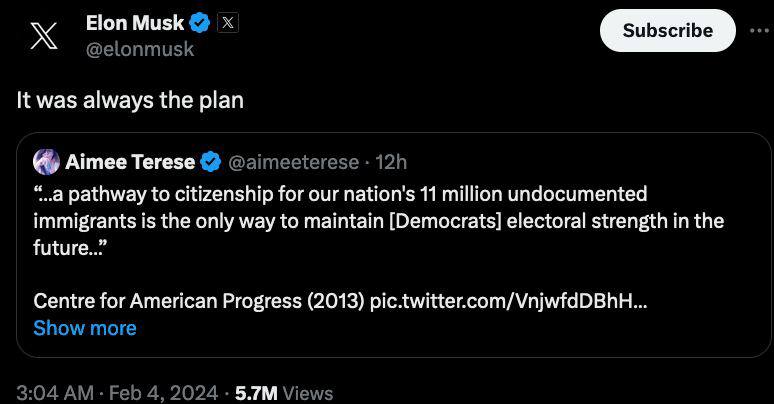Click the X affiliation badge beside Elon Musk

click(228, 23)
